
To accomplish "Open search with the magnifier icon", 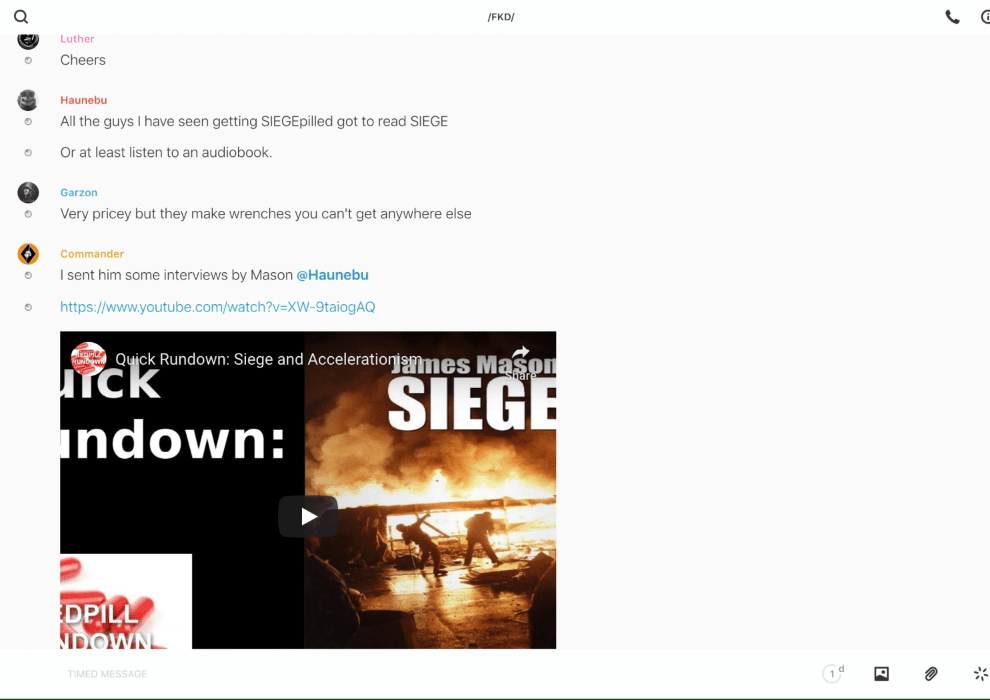I will (x=21, y=17).
